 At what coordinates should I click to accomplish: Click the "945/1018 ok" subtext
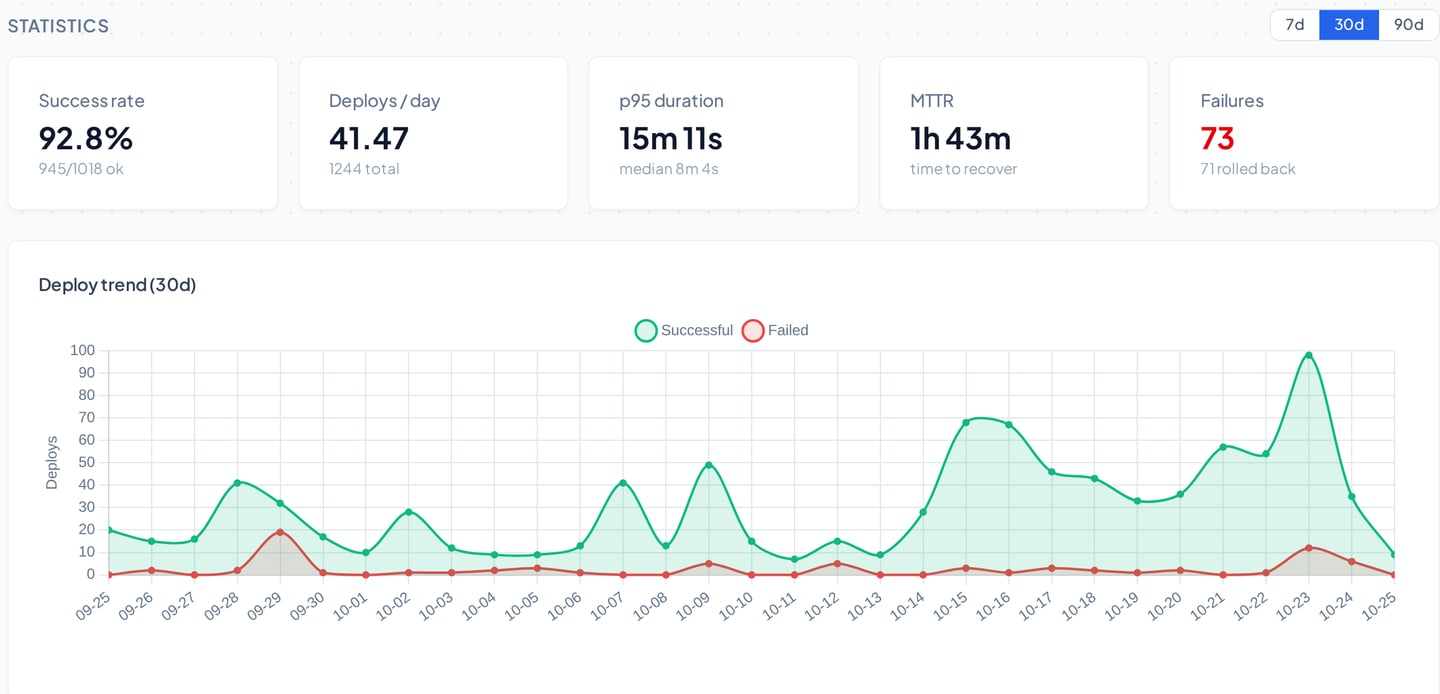pos(81,169)
